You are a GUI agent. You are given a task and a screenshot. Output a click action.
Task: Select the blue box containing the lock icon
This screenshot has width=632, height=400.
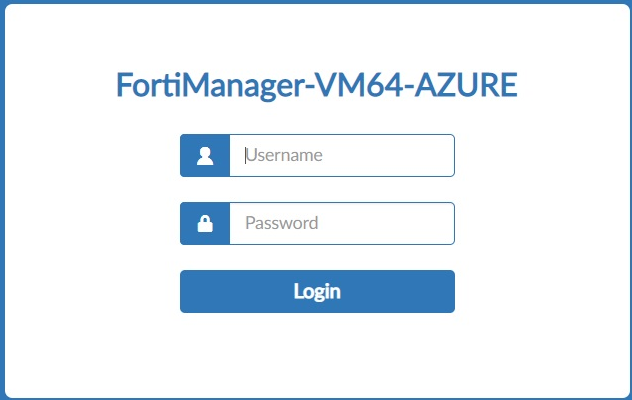coord(205,223)
